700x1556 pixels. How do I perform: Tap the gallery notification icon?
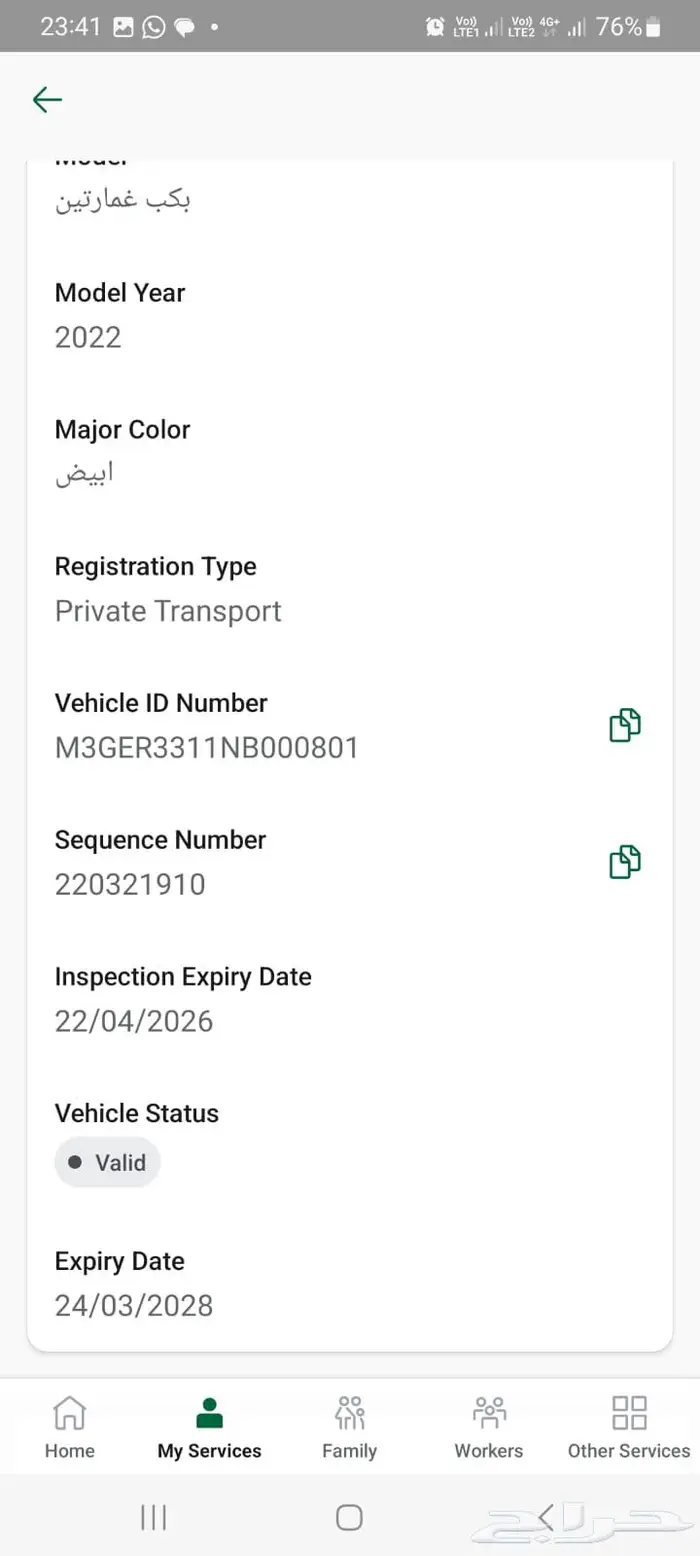[123, 27]
